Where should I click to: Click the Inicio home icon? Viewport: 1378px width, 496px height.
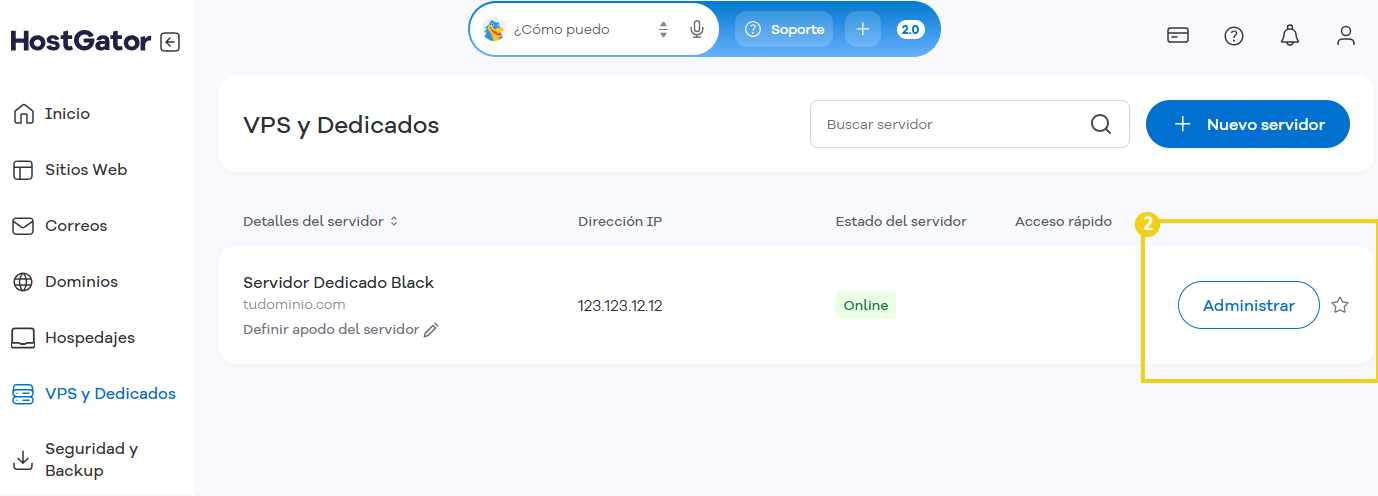click(x=23, y=114)
